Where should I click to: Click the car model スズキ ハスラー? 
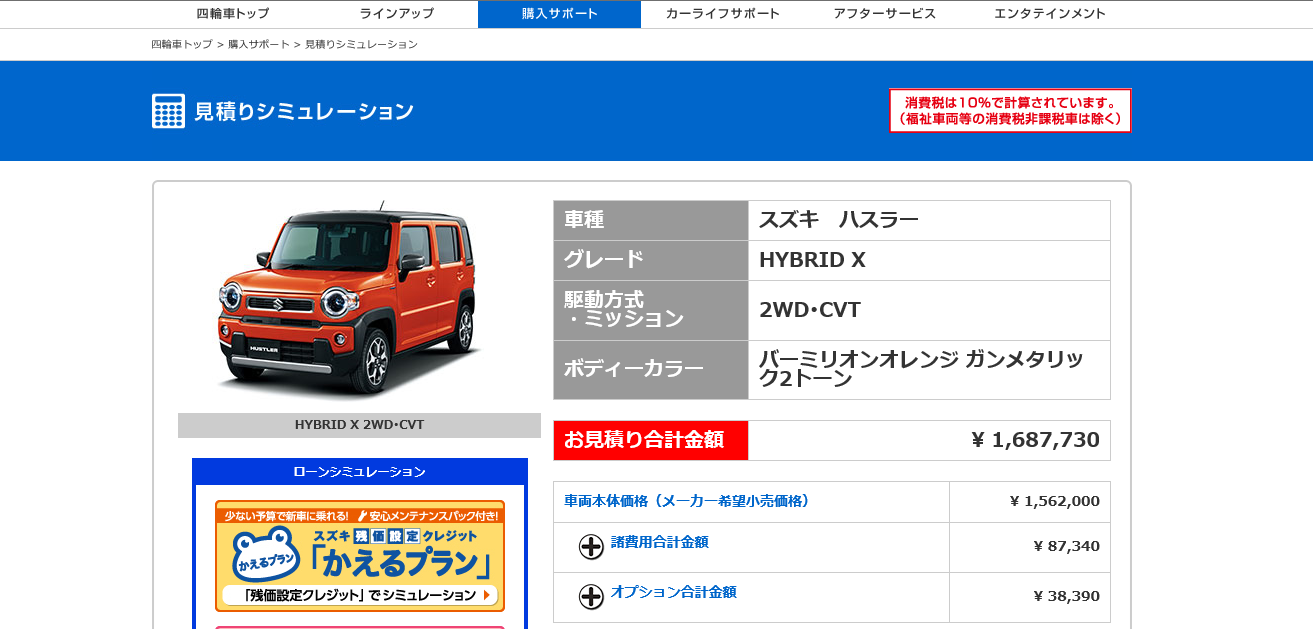point(838,220)
